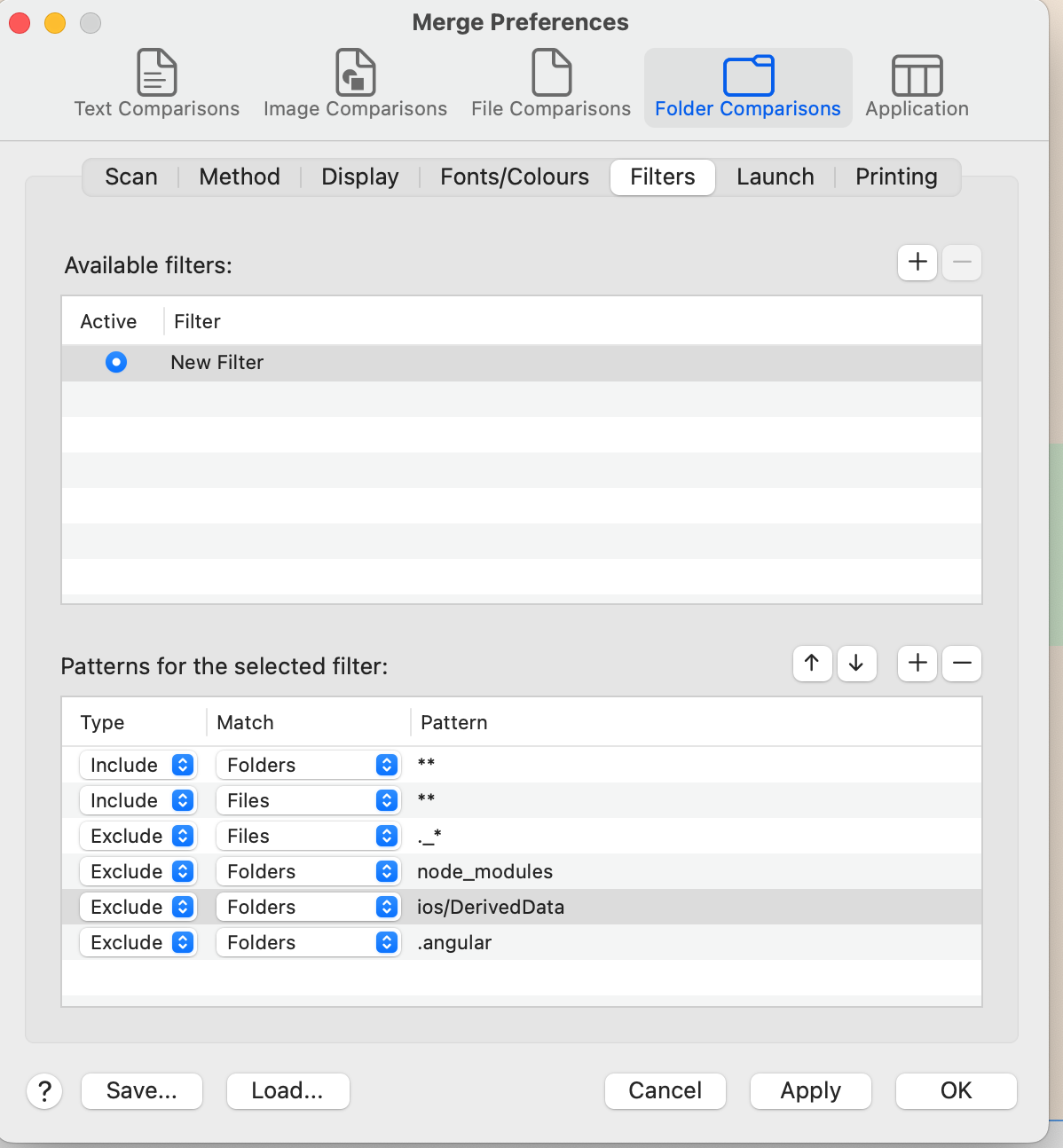This screenshot has height=1148, width=1063.
Task: Open Type dropdown for first ** Folders row
Action: pyautogui.click(x=138, y=765)
